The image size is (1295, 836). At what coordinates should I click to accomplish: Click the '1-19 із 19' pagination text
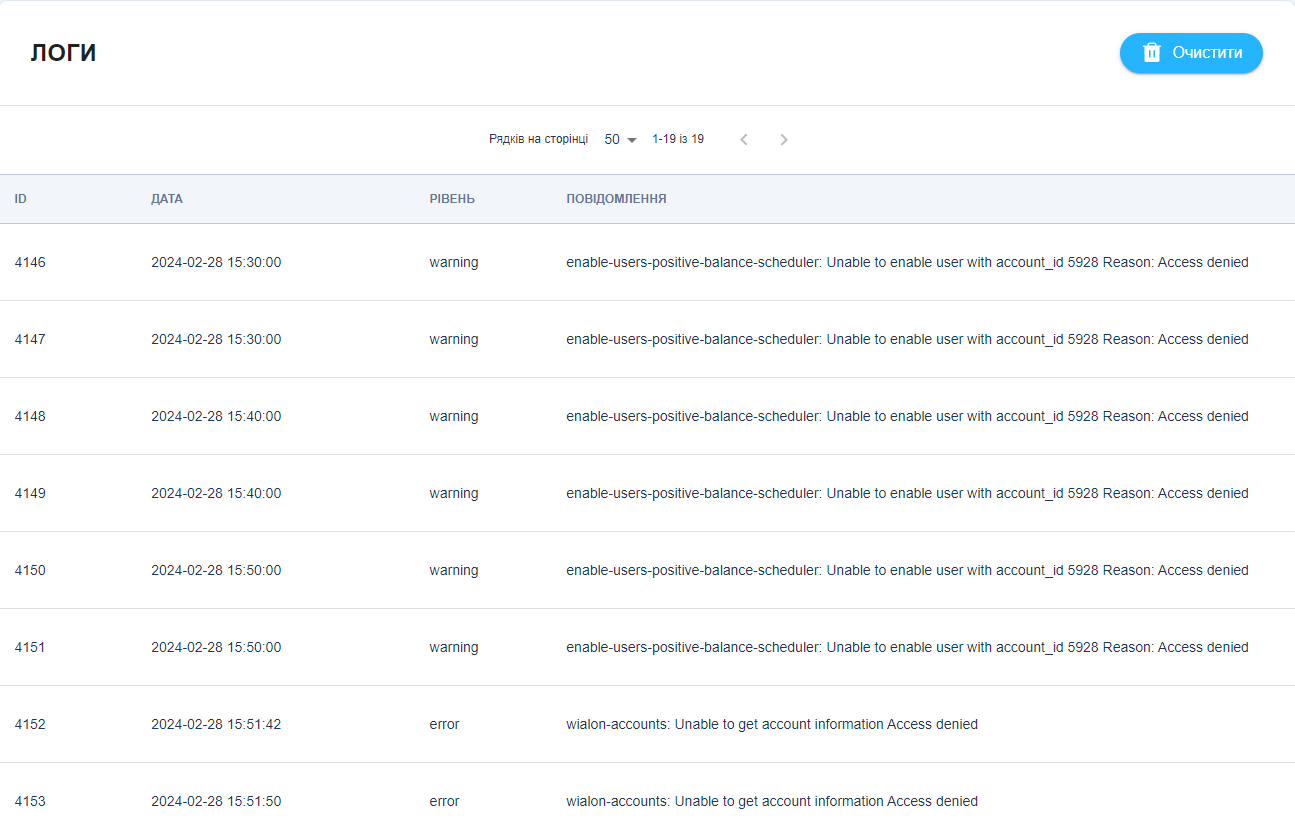[678, 139]
